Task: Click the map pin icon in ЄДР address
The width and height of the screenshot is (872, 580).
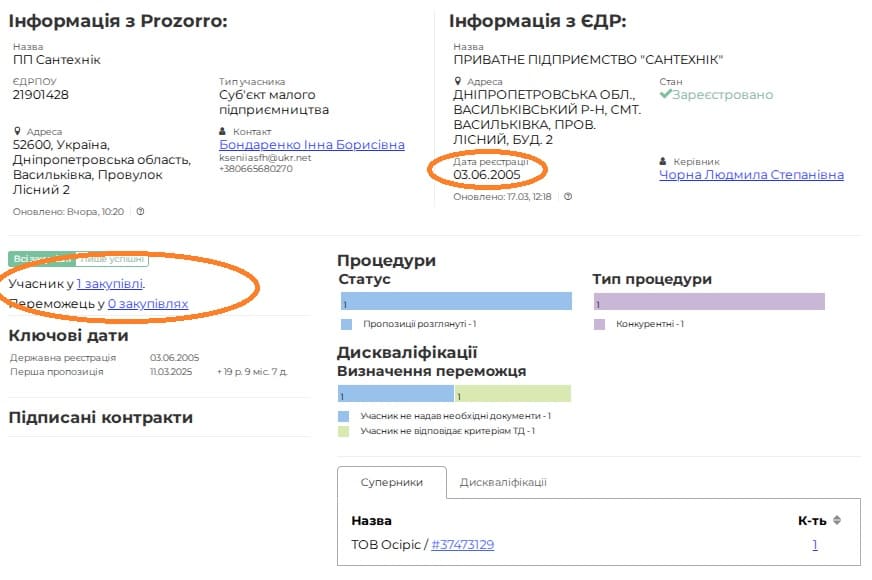Action: (458, 82)
